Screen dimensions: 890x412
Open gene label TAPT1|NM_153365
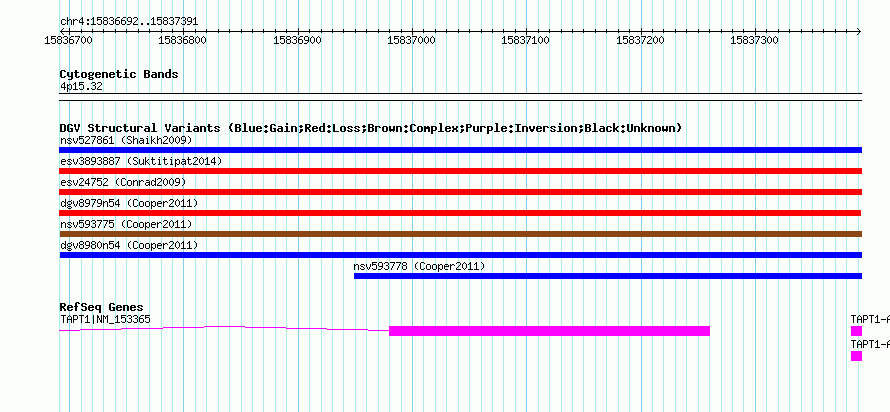pyautogui.click(x=105, y=319)
